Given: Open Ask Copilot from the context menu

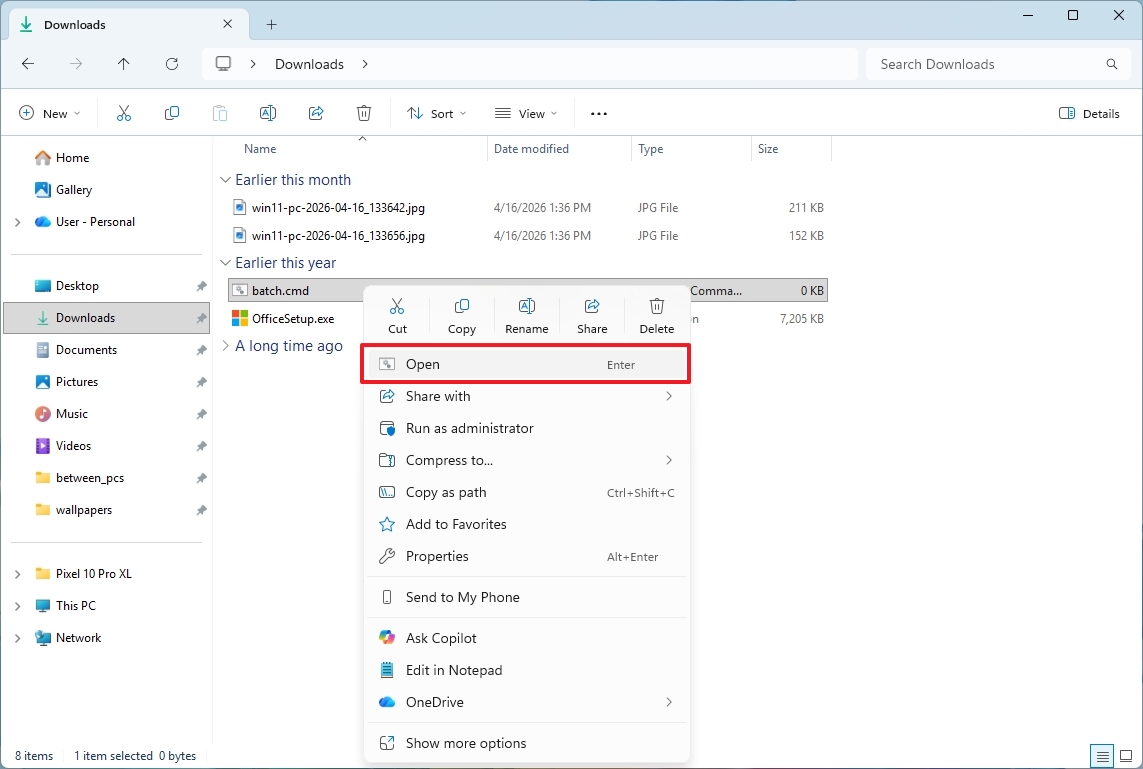Looking at the screenshot, I should (x=440, y=637).
